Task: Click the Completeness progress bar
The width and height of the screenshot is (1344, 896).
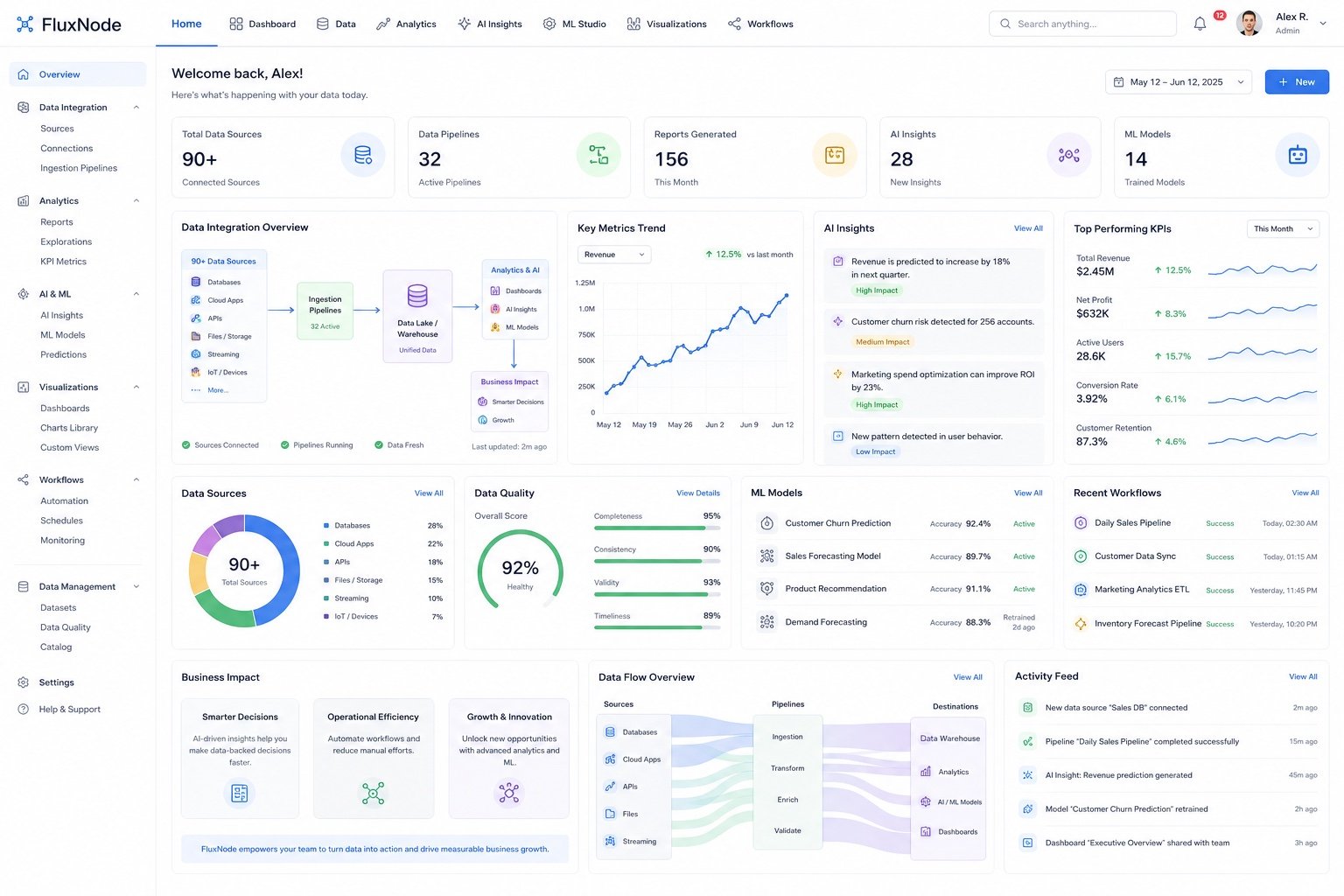Action: (x=657, y=528)
